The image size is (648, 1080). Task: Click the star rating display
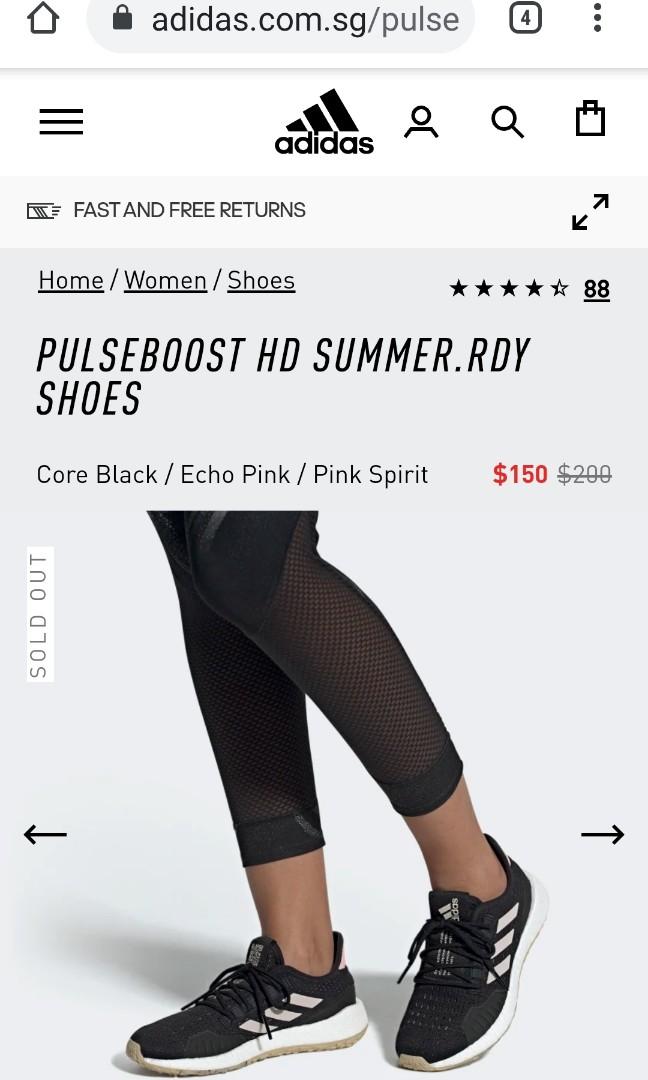click(x=509, y=288)
